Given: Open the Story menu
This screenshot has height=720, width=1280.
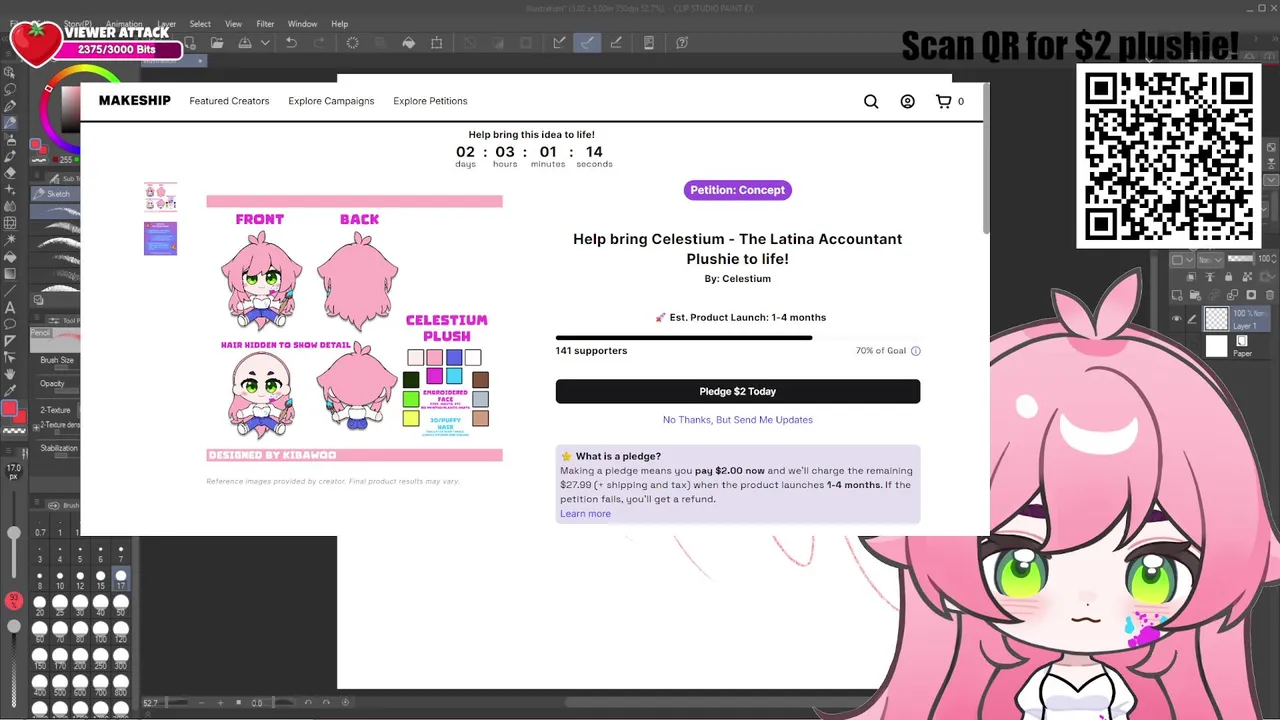Looking at the screenshot, I should (78, 24).
